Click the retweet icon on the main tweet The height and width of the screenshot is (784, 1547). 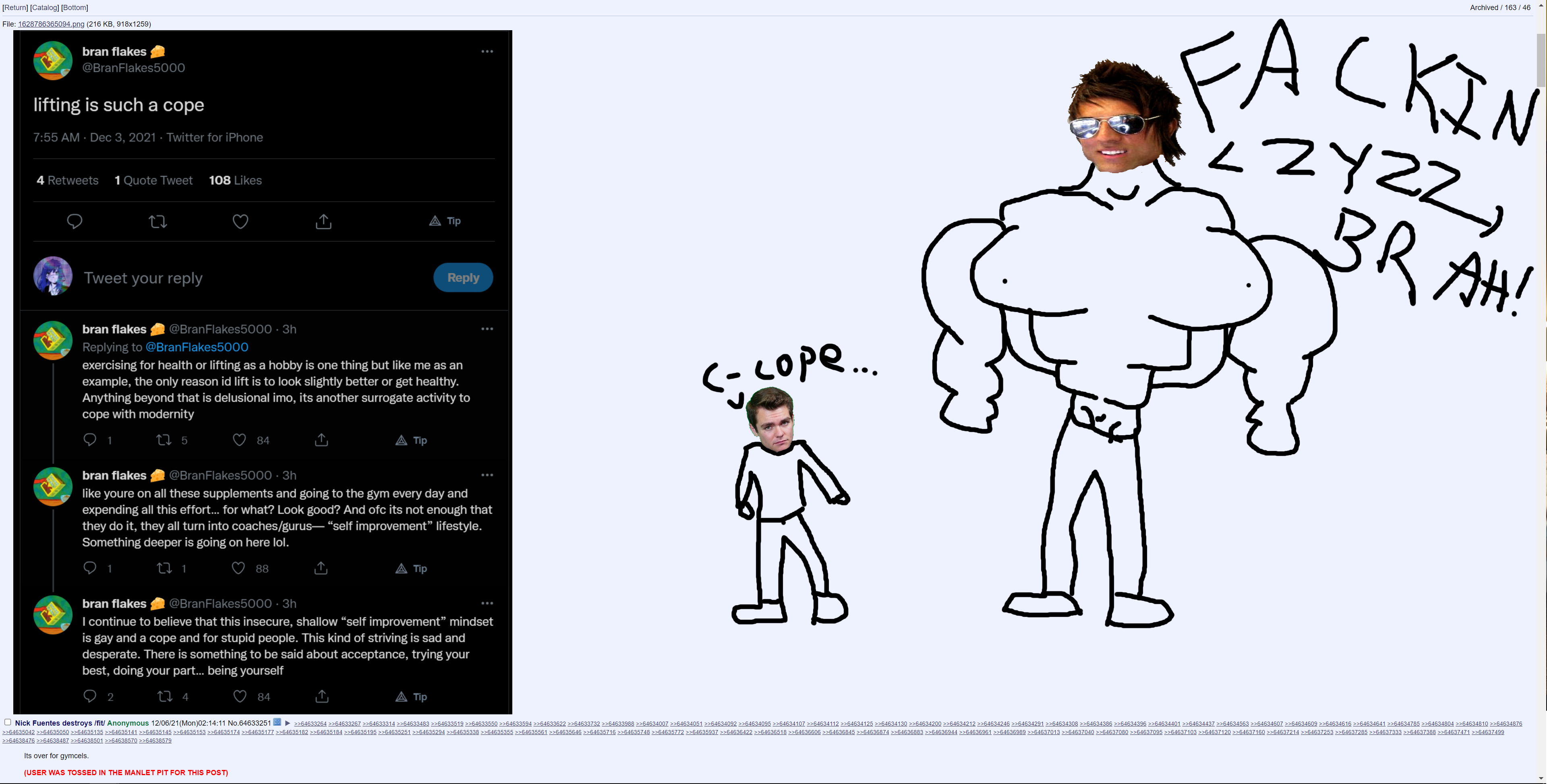pyautogui.click(x=158, y=221)
